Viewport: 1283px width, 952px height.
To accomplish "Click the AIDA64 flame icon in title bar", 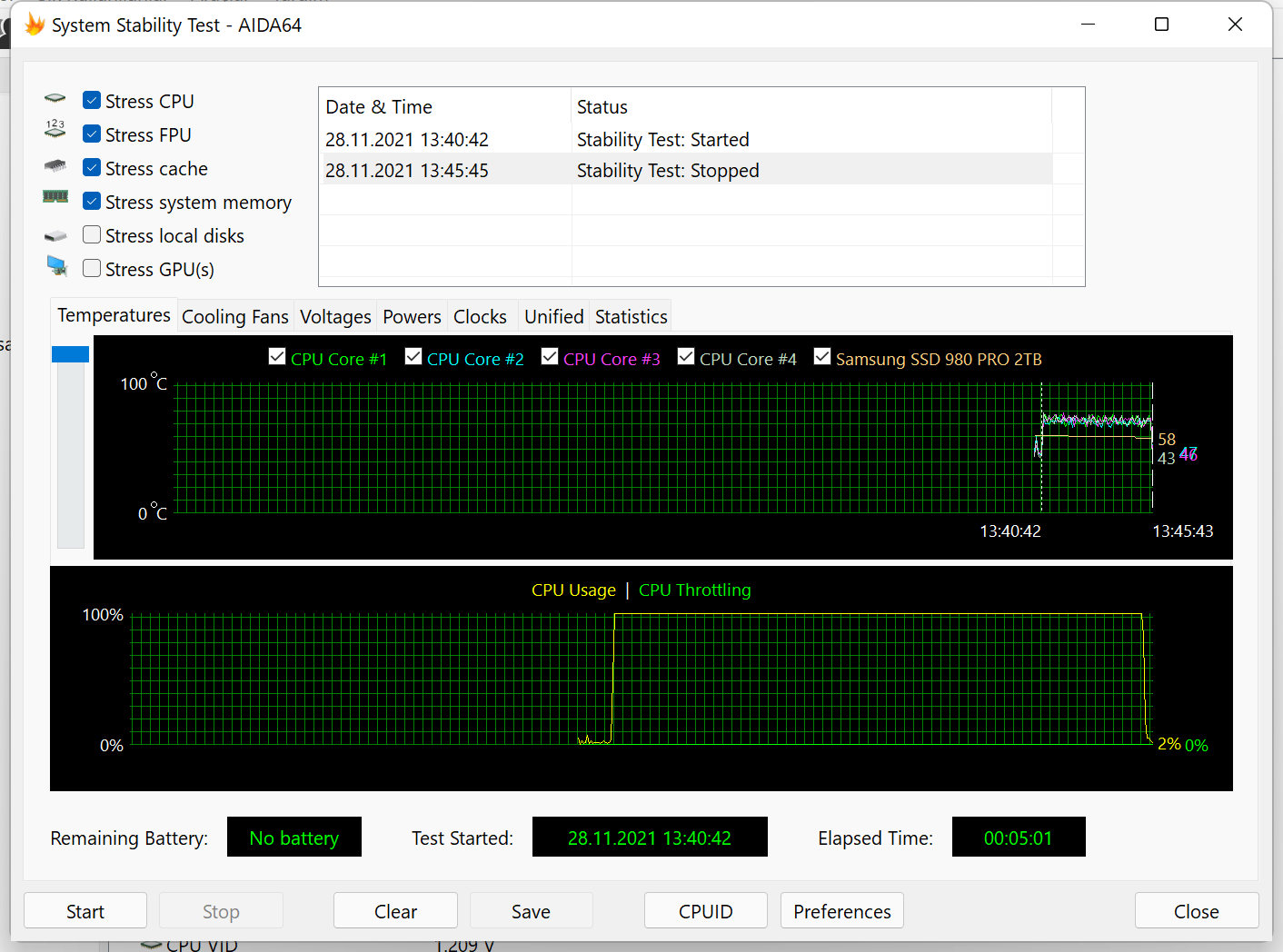I will pos(35,25).
